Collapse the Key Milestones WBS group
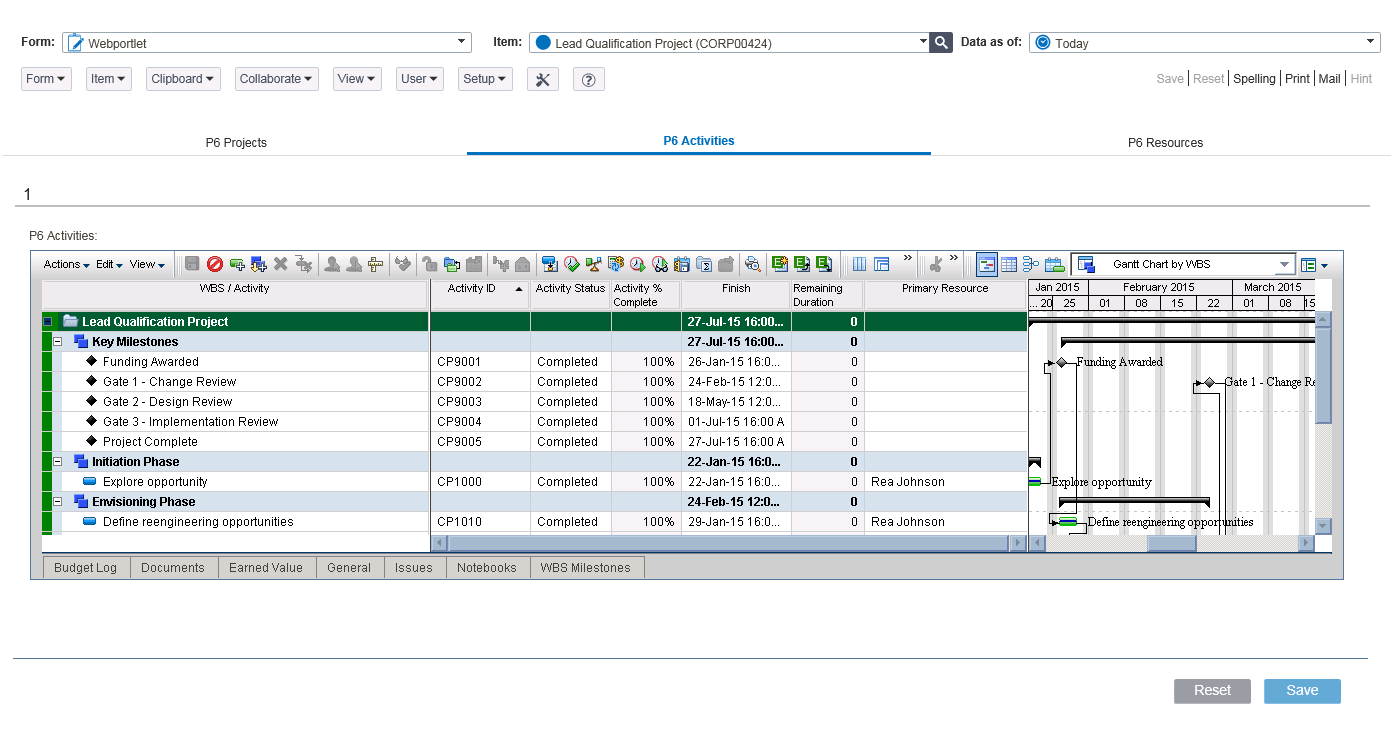1391x732 pixels. point(57,342)
